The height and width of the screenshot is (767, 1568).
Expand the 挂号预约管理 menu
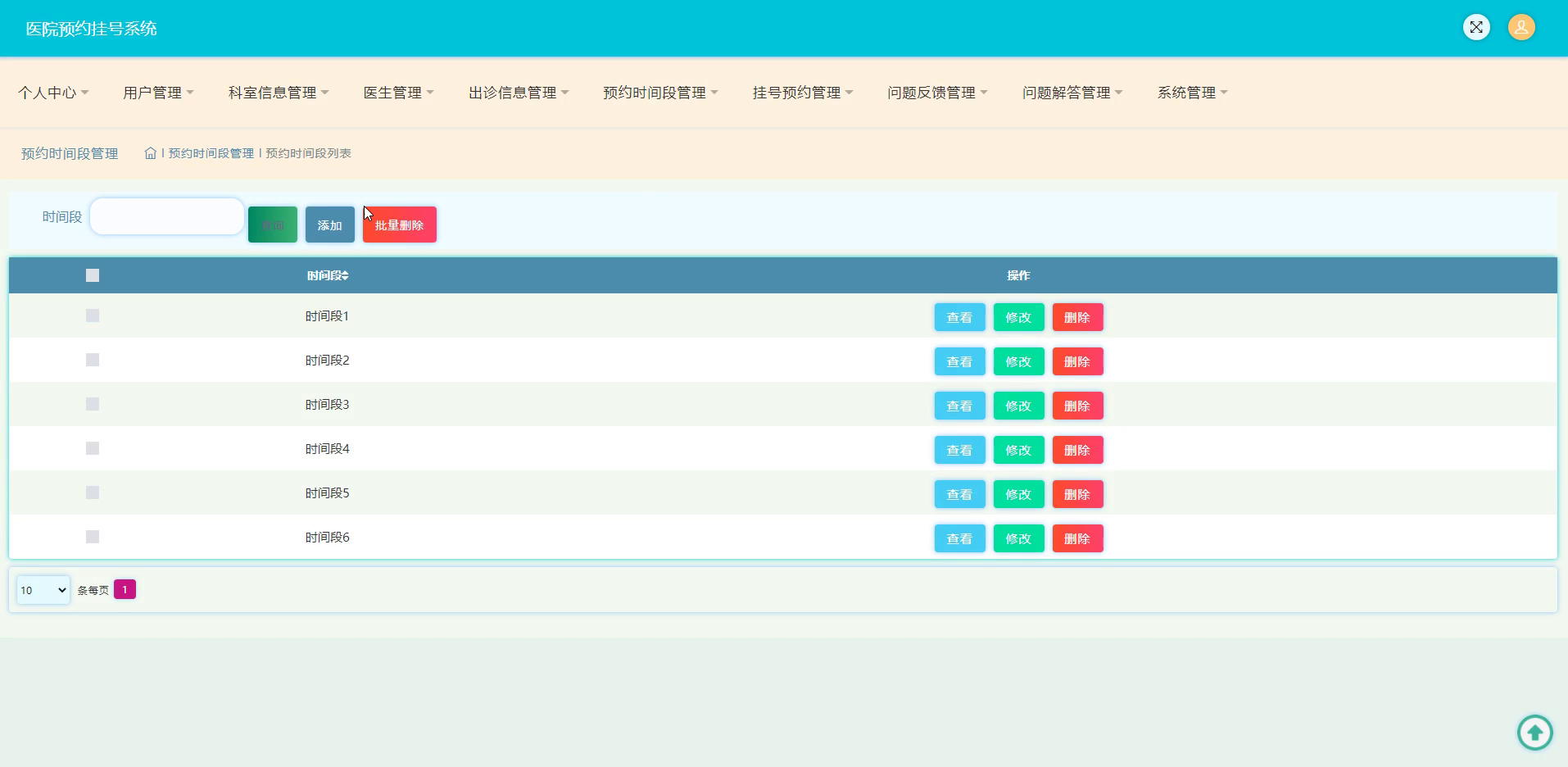point(803,93)
